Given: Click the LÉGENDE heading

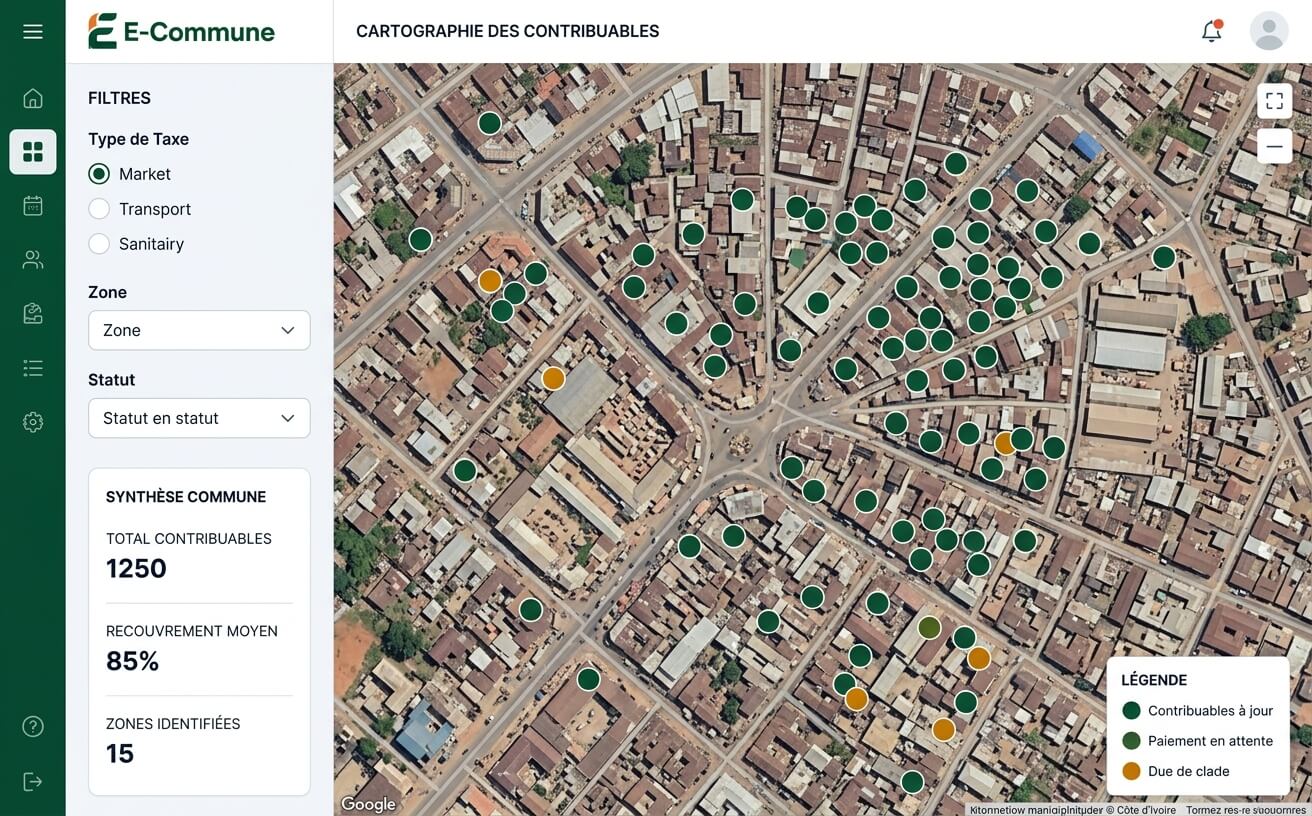Looking at the screenshot, I should (x=1154, y=680).
